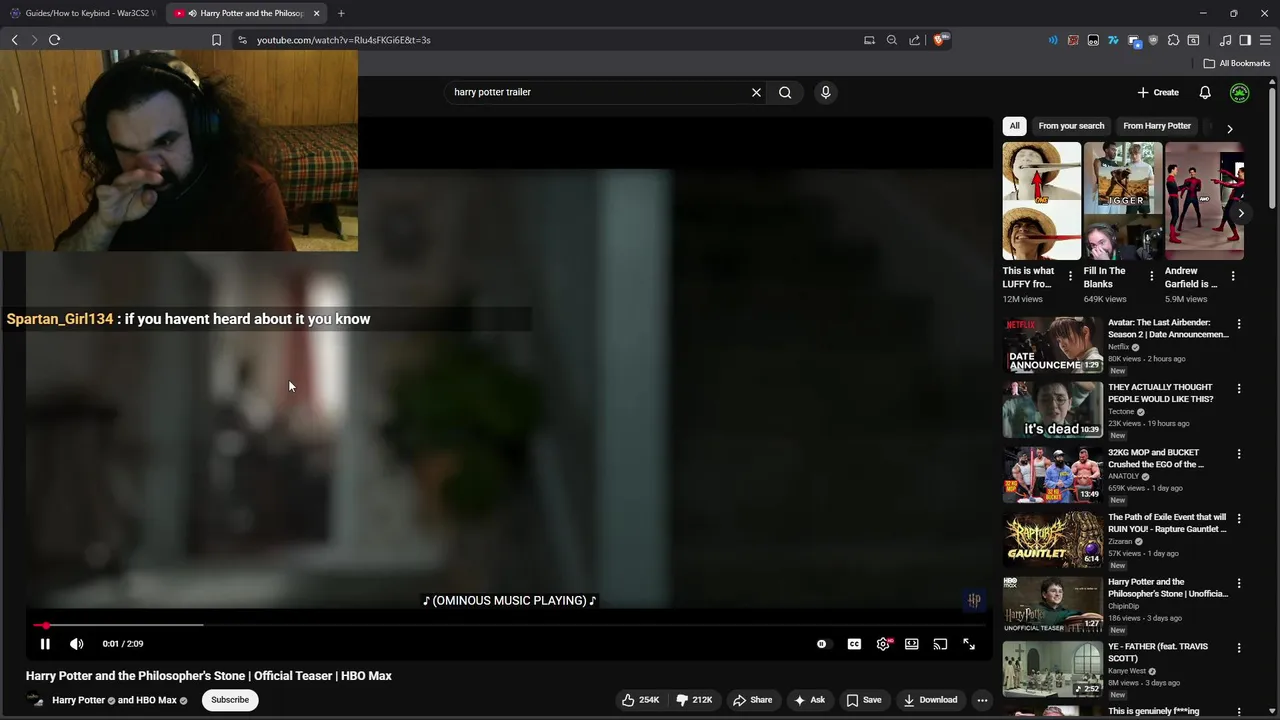This screenshot has width=1280, height=720.
Task: Click the magnifier search button on YouTube
Action: (785, 92)
